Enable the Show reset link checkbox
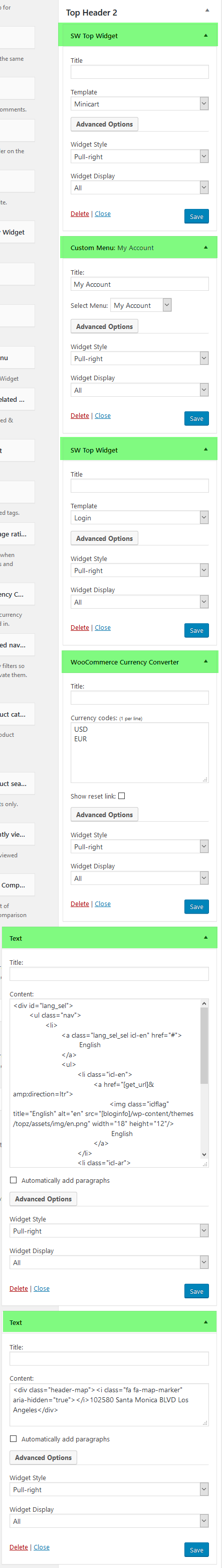Viewport: 222px width, 1568px height. tap(121, 796)
